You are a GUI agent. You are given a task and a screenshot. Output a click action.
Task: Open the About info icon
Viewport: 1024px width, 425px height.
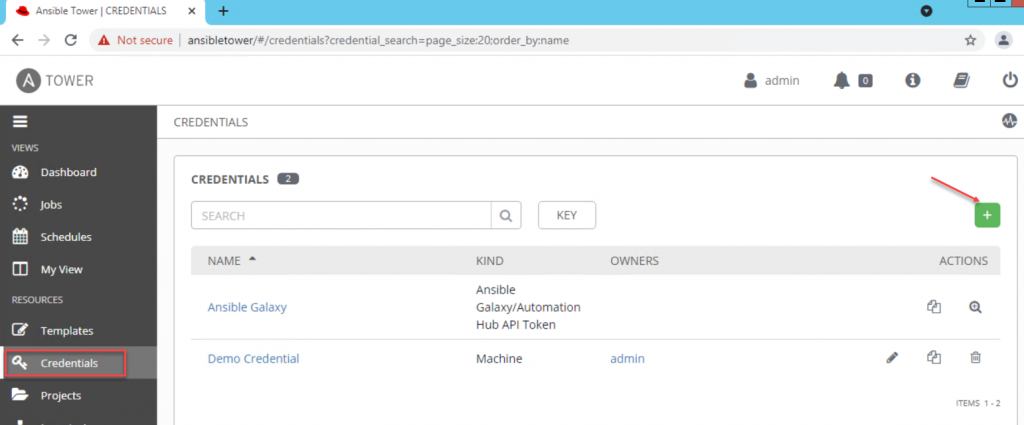(912, 80)
